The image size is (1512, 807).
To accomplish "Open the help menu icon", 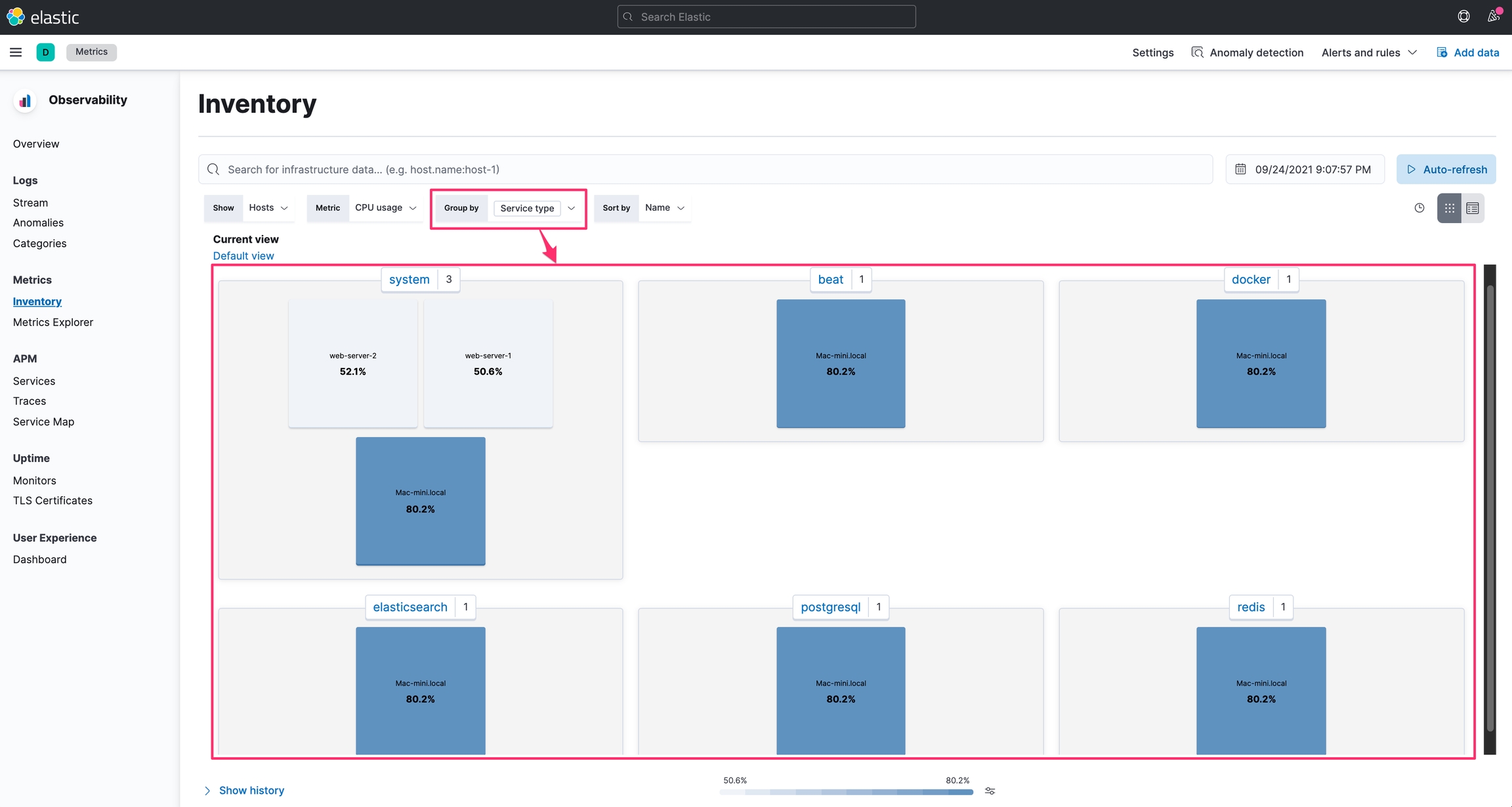I will (1463, 16).
